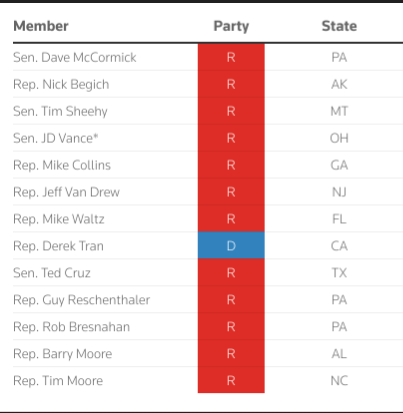Select Rep. Tim Moore name

coord(58,381)
